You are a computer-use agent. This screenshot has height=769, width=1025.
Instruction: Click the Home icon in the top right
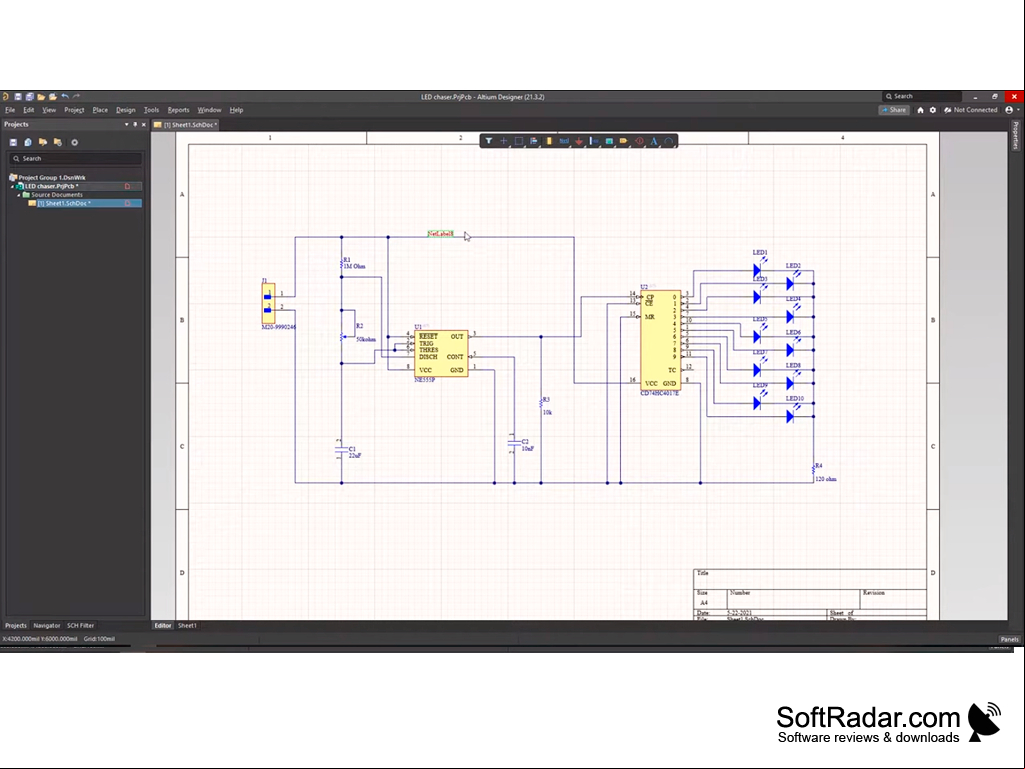(920, 110)
